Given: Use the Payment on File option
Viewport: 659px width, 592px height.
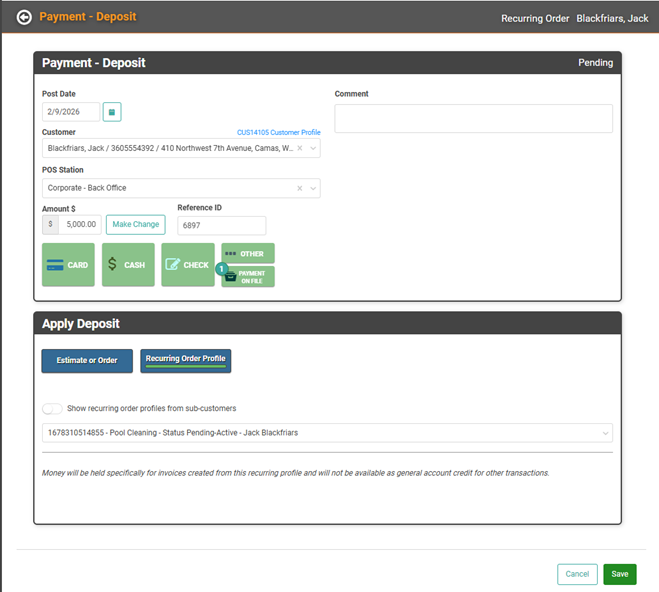Looking at the screenshot, I should pyautogui.click(x=248, y=277).
